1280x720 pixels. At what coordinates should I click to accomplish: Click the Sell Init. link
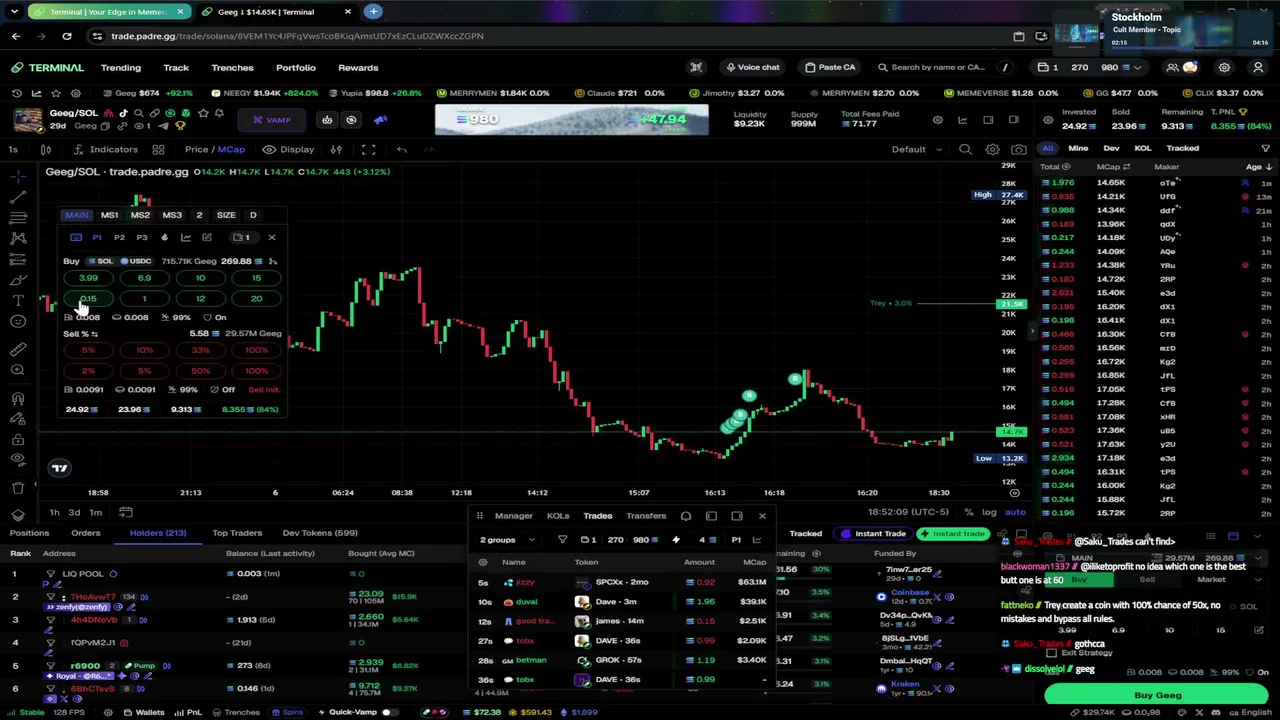pyautogui.click(x=264, y=390)
